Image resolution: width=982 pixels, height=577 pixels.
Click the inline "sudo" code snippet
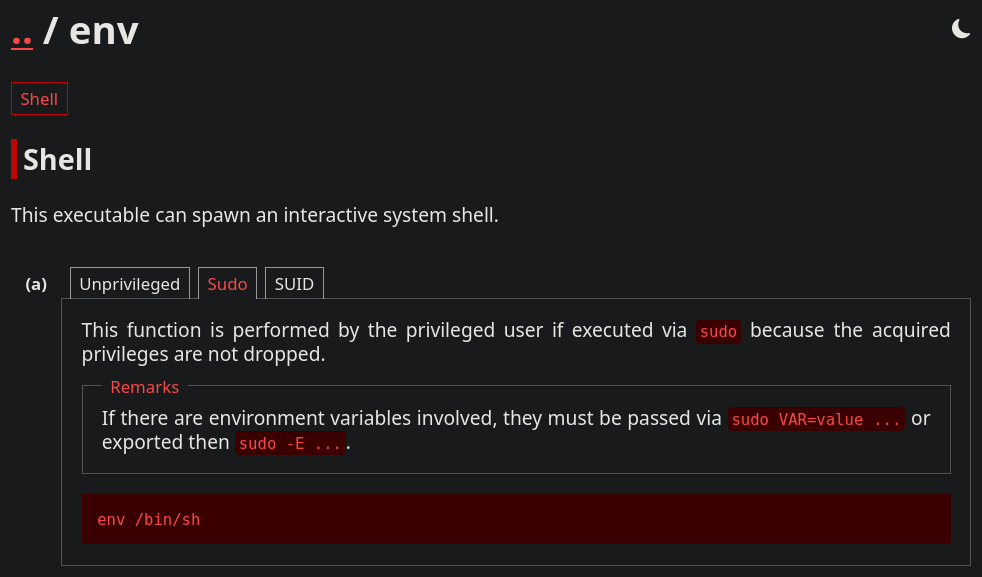[x=718, y=331]
